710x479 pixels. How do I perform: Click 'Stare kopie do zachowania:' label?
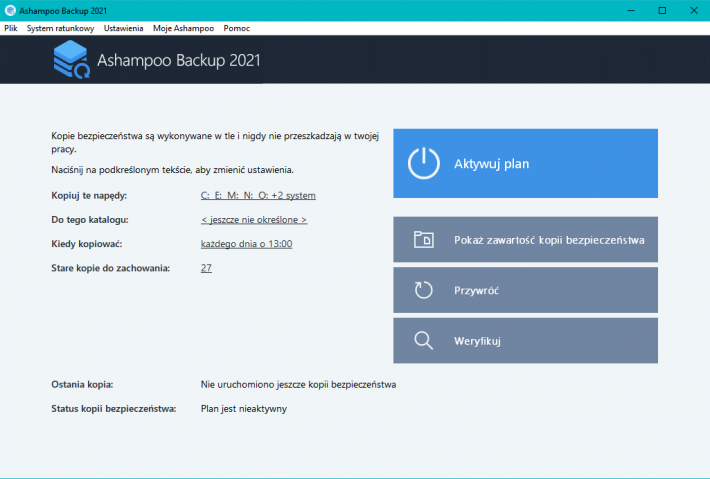pyautogui.click(x=110, y=268)
